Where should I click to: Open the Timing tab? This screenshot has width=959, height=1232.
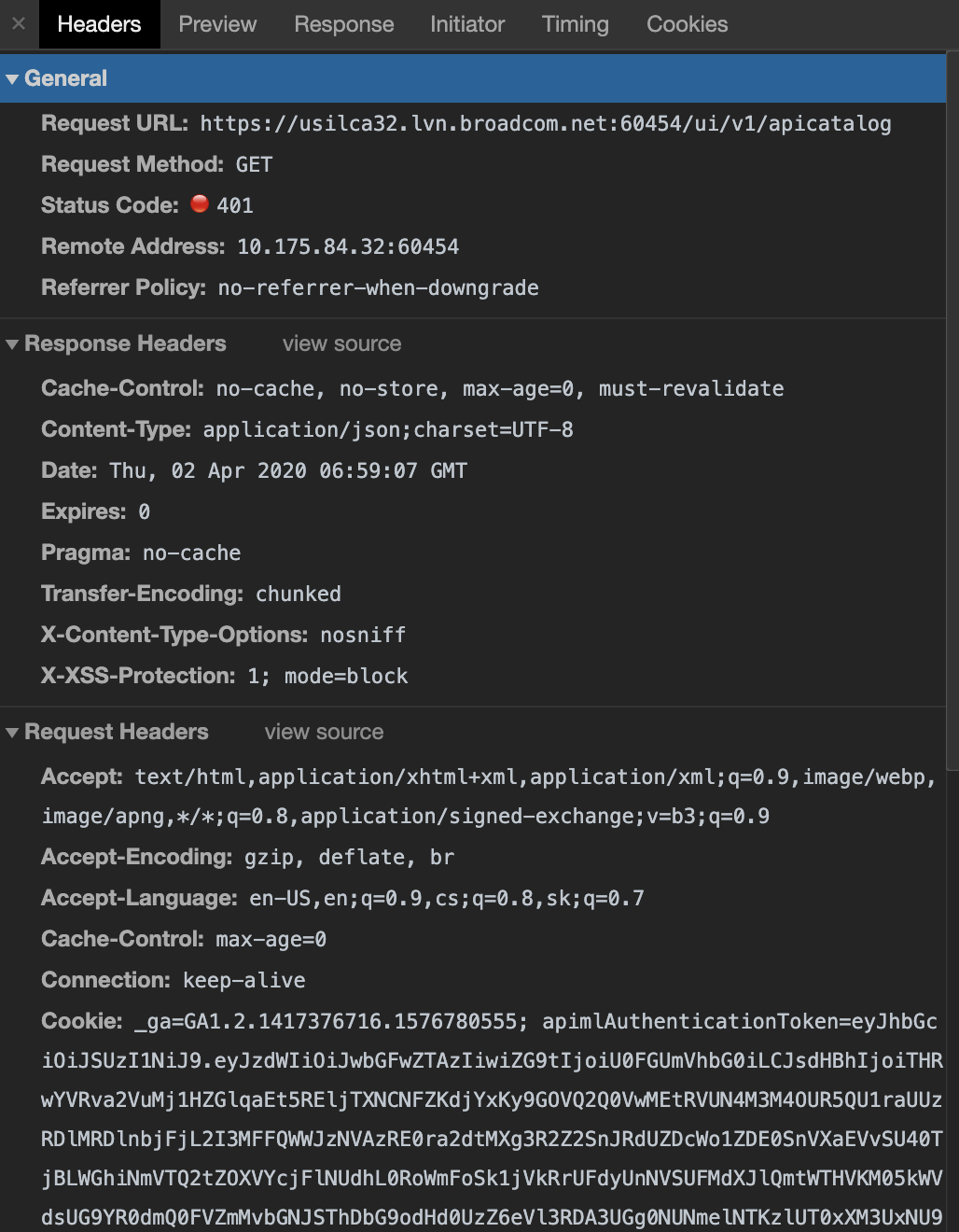(x=575, y=24)
